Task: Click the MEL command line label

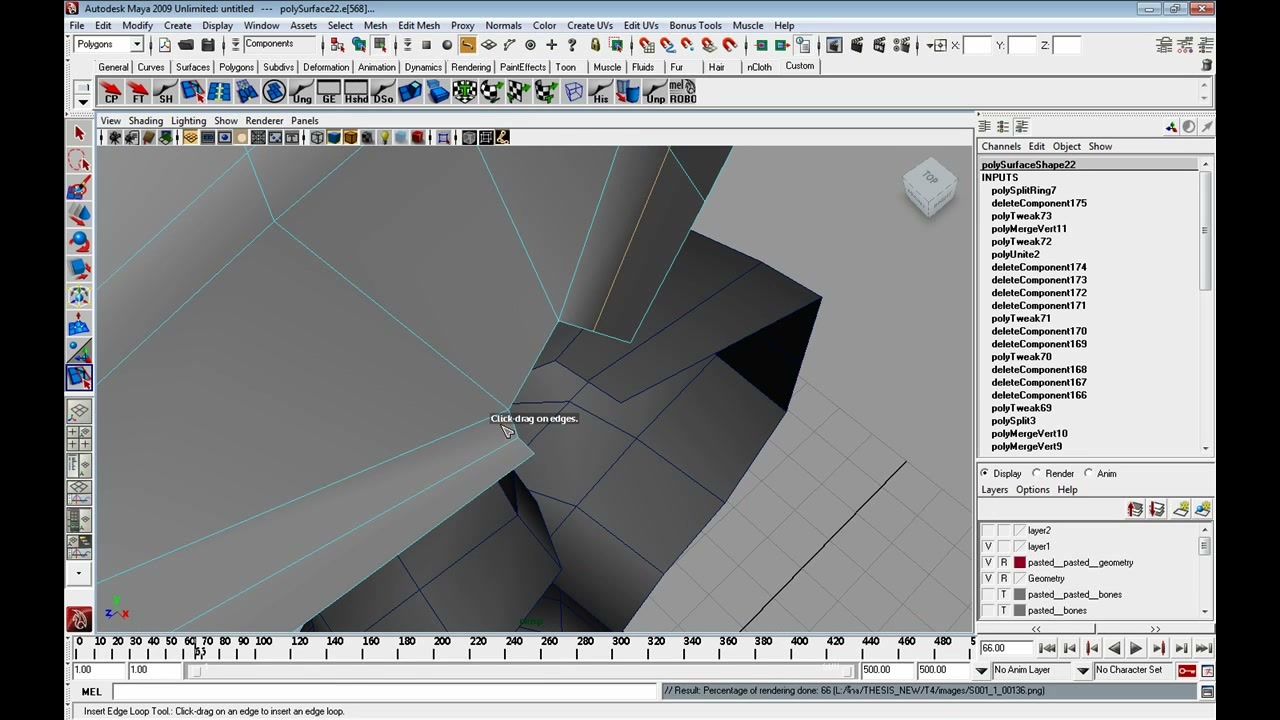Action: pos(91,692)
